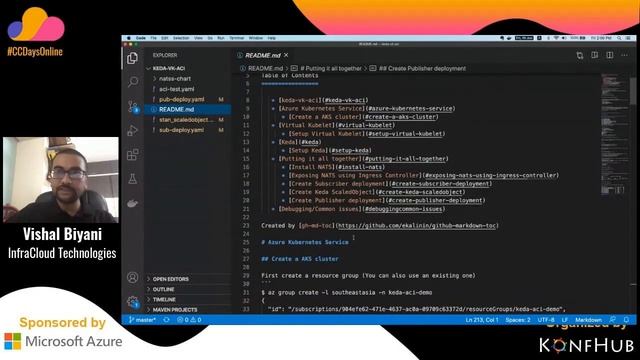Open the Selection menu
The image size is (640, 360).
click(181, 38)
